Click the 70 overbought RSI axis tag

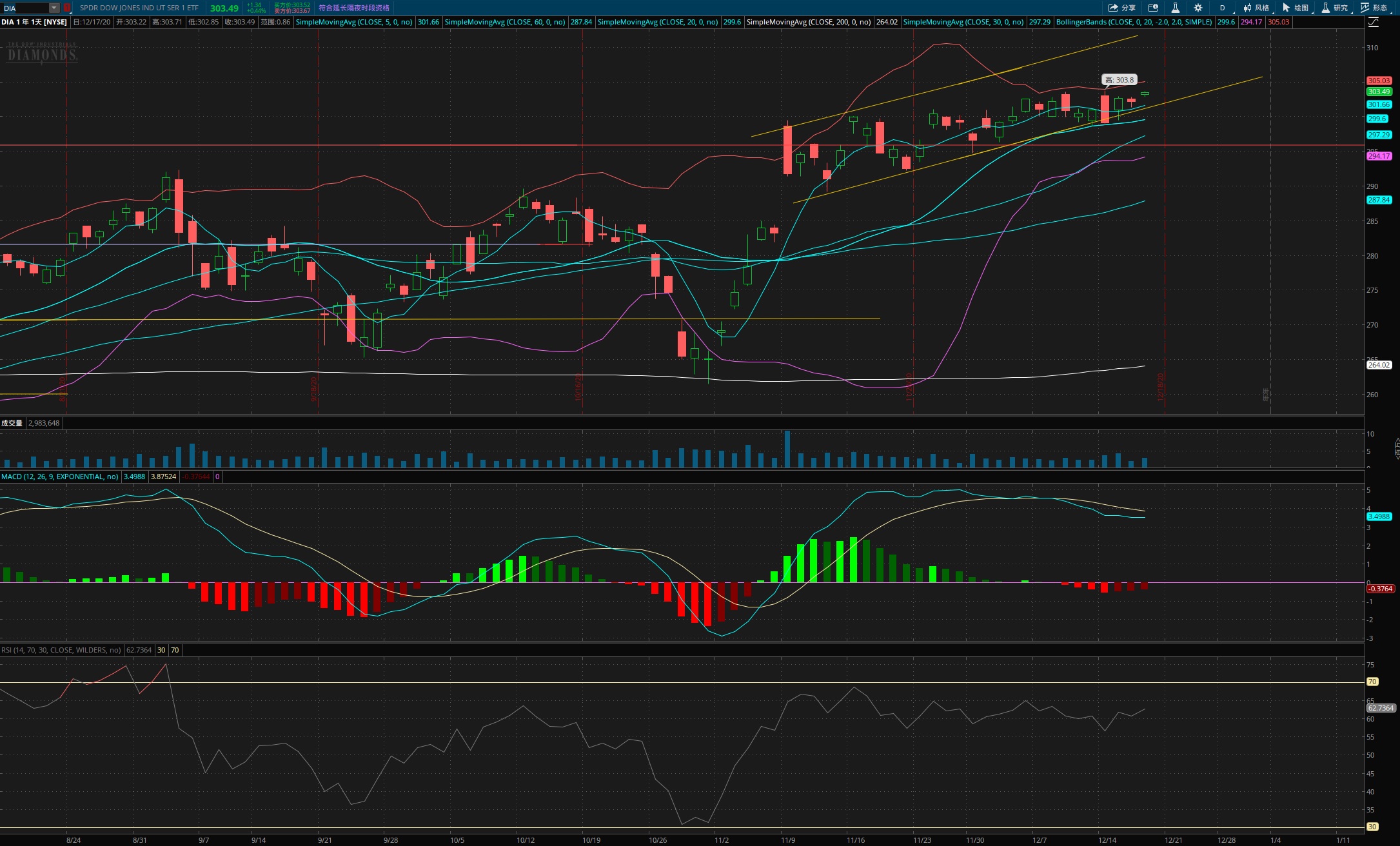[1372, 682]
